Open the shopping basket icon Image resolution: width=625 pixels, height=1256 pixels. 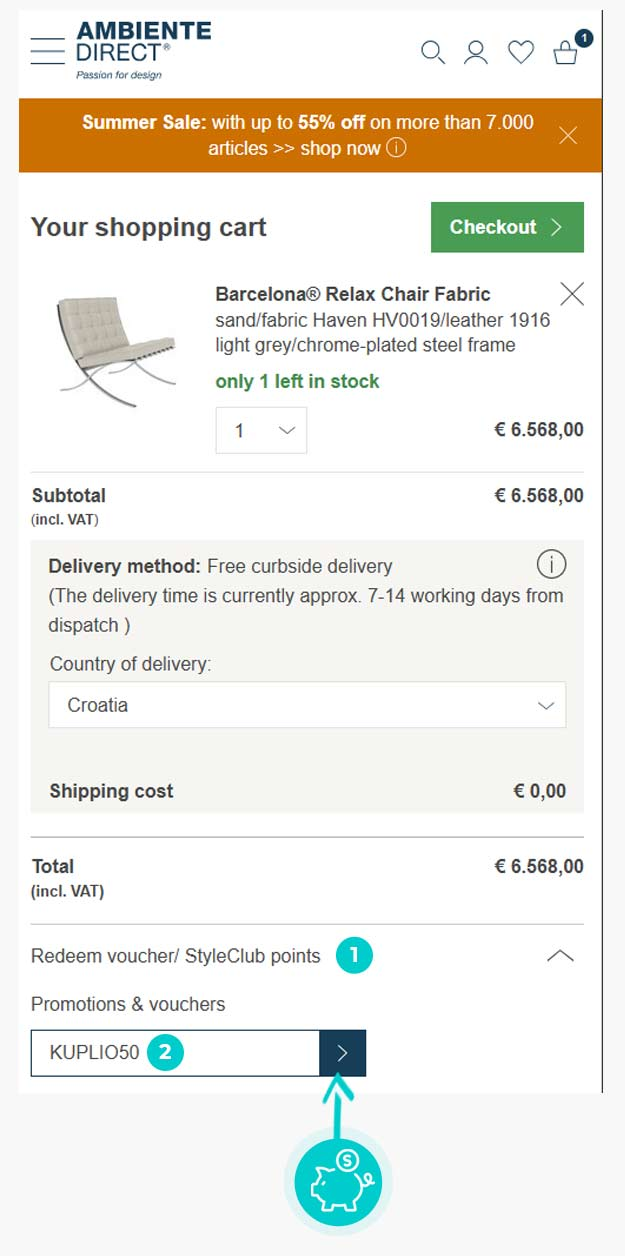pyautogui.click(x=567, y=52)
